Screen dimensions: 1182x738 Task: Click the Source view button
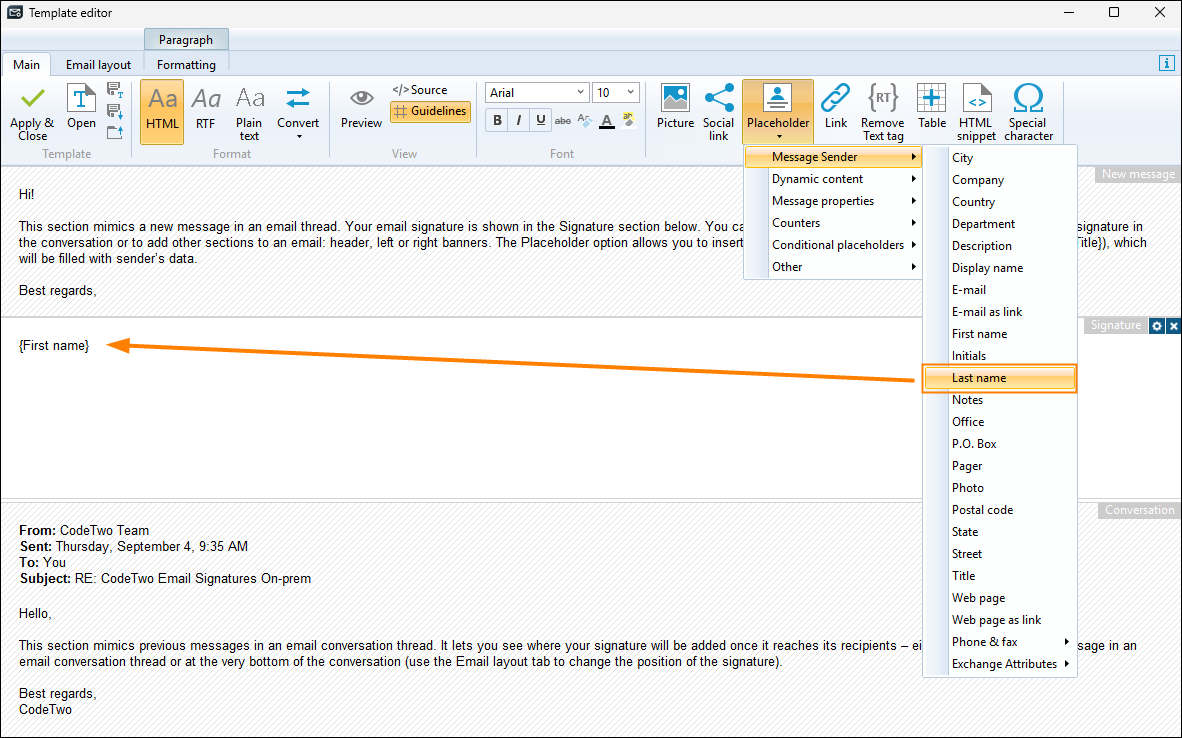tap(419, 90)
